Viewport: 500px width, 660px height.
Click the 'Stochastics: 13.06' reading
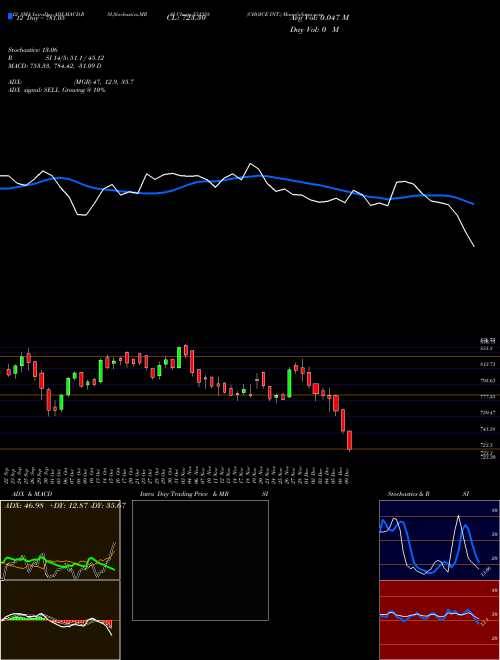pyautogui.click(x=33, y=50)
